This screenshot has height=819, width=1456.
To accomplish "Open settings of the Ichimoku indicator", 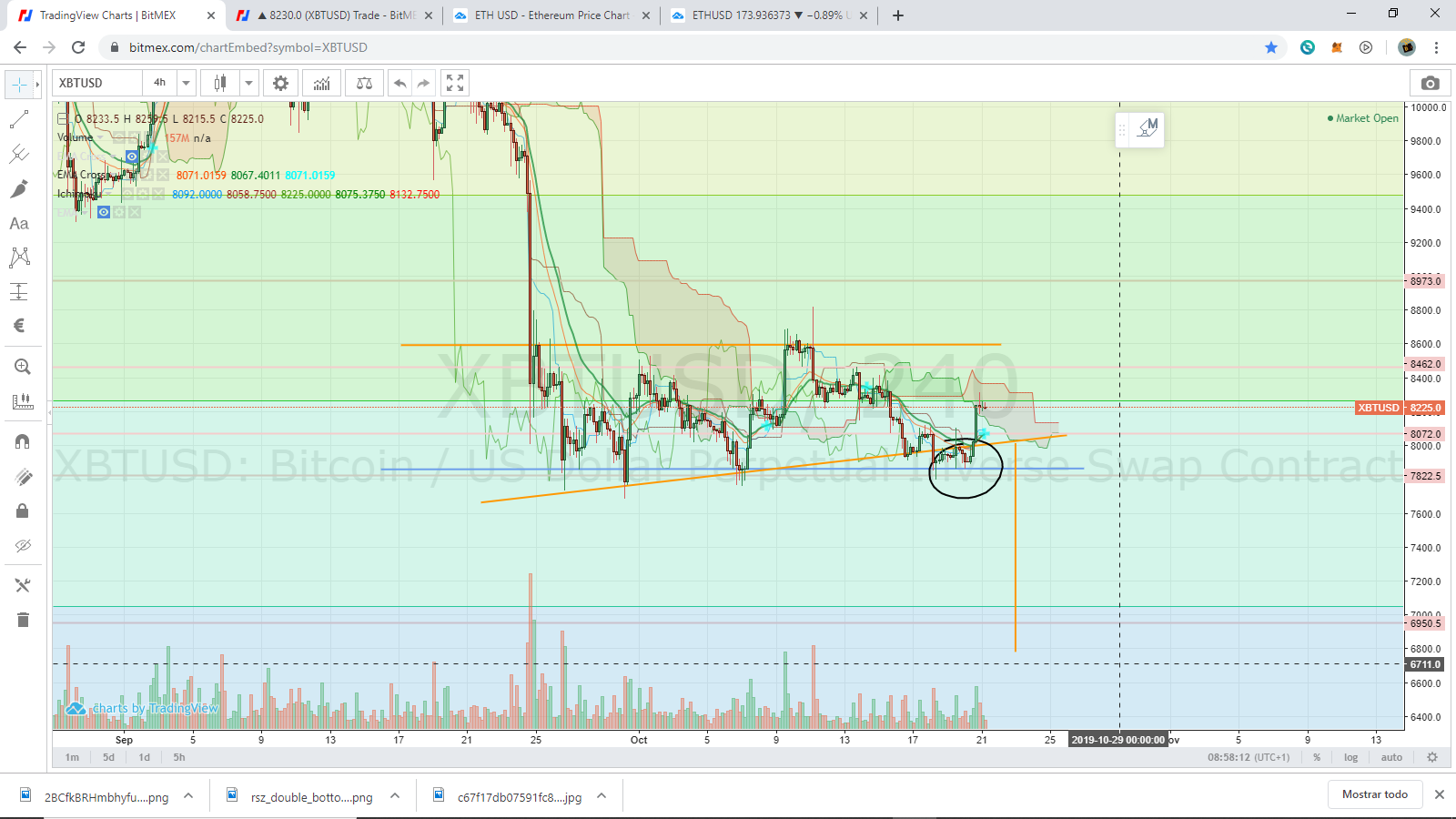I will point(143,194).
